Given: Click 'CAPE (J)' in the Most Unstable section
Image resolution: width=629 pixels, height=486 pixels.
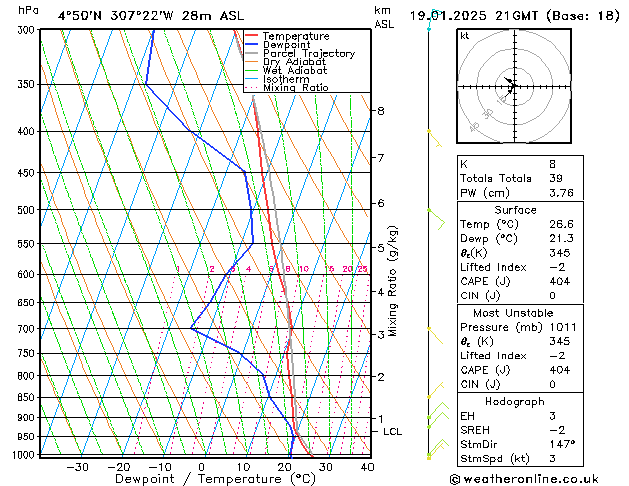Looking at the screenshot, I should pos(485,370).
